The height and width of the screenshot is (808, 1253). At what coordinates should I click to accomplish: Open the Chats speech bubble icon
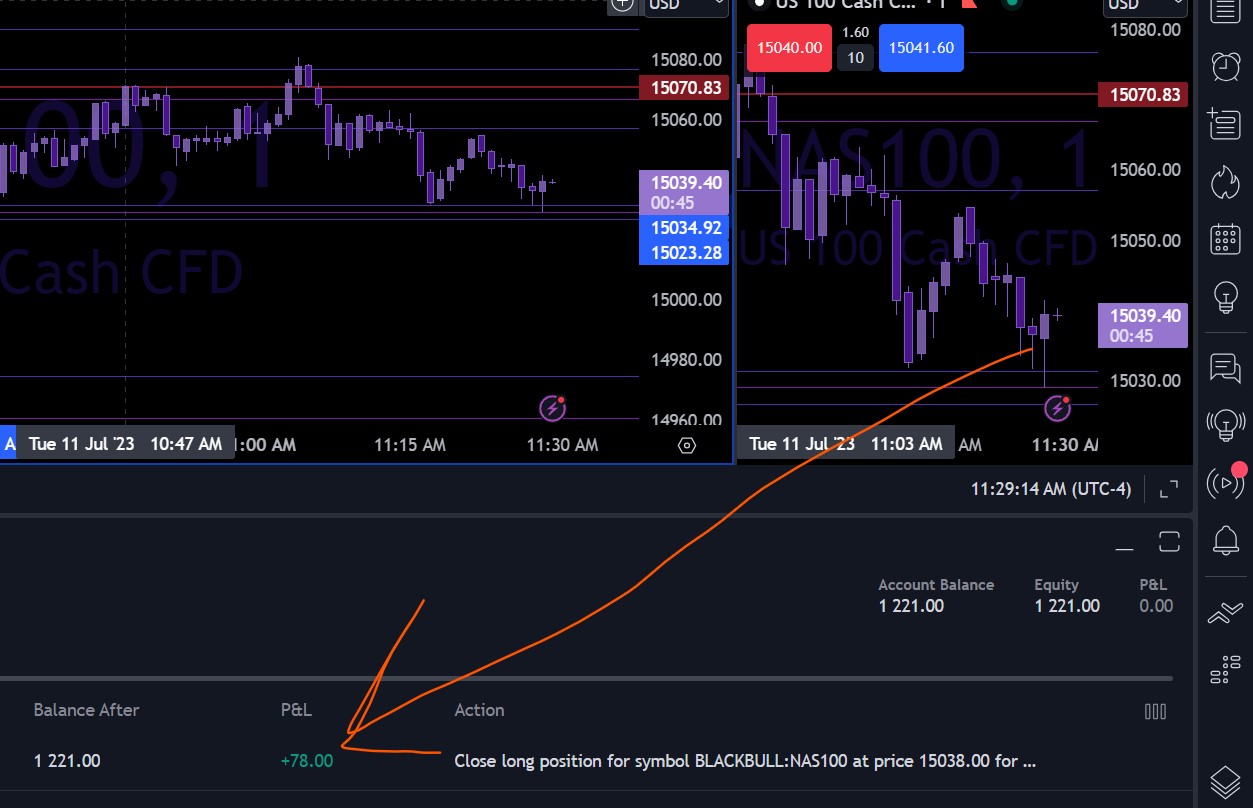pyautogui.click(x=1225, y=368)
